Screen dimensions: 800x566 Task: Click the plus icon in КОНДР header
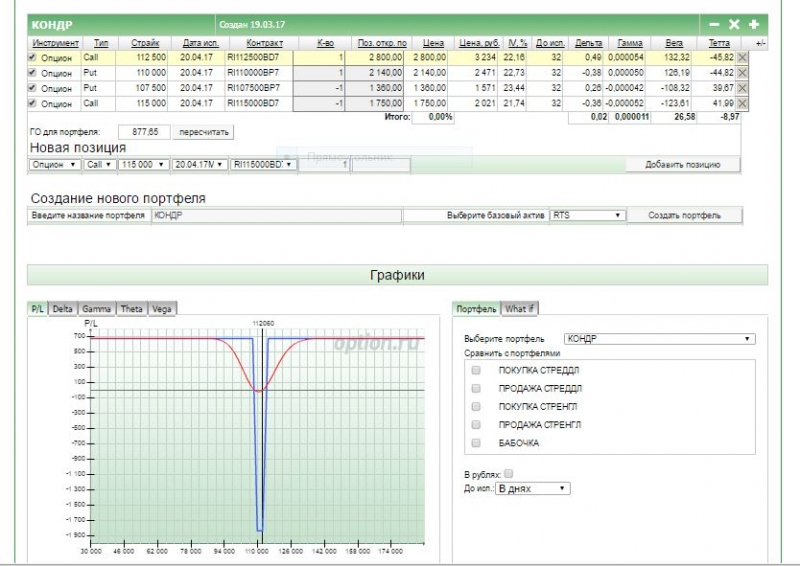754,24
